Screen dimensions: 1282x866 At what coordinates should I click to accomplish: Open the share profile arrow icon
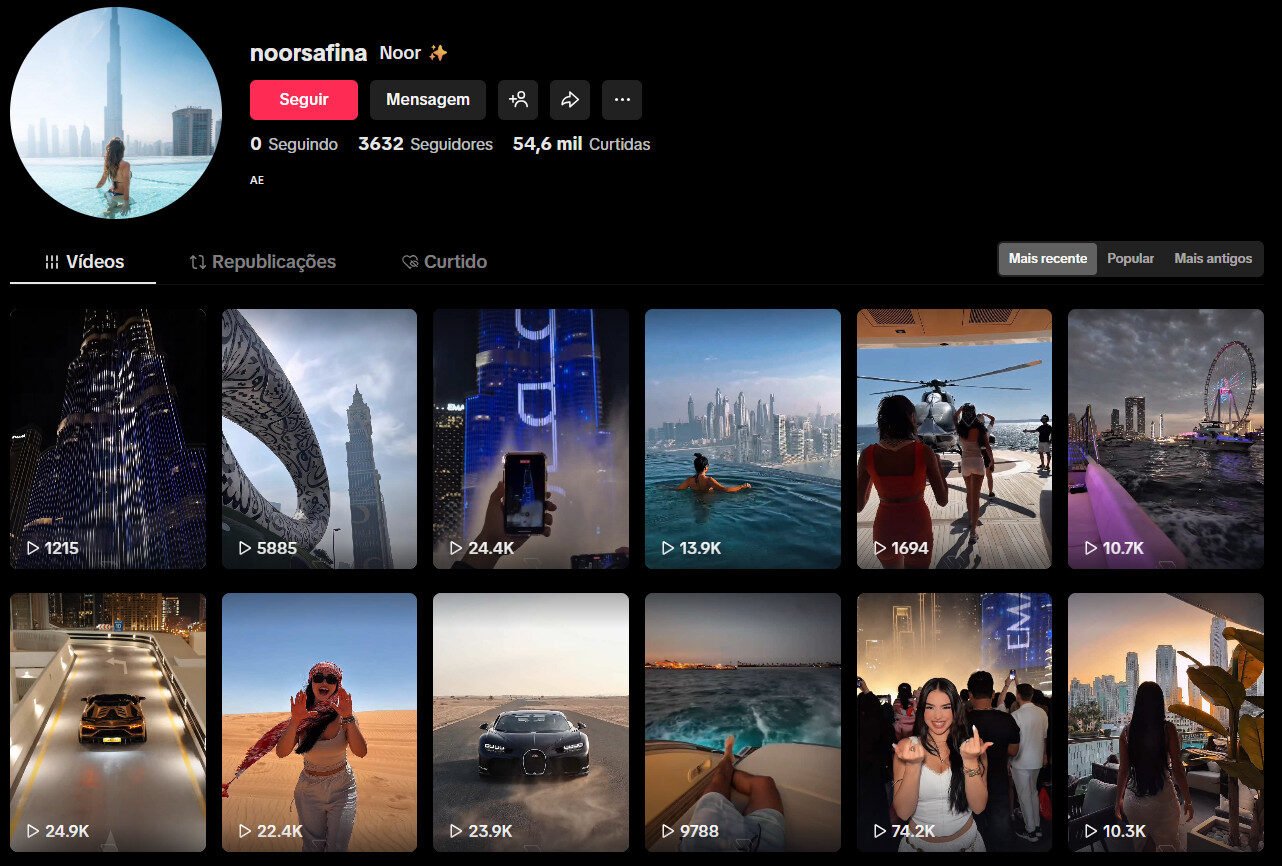pos(570,100)
